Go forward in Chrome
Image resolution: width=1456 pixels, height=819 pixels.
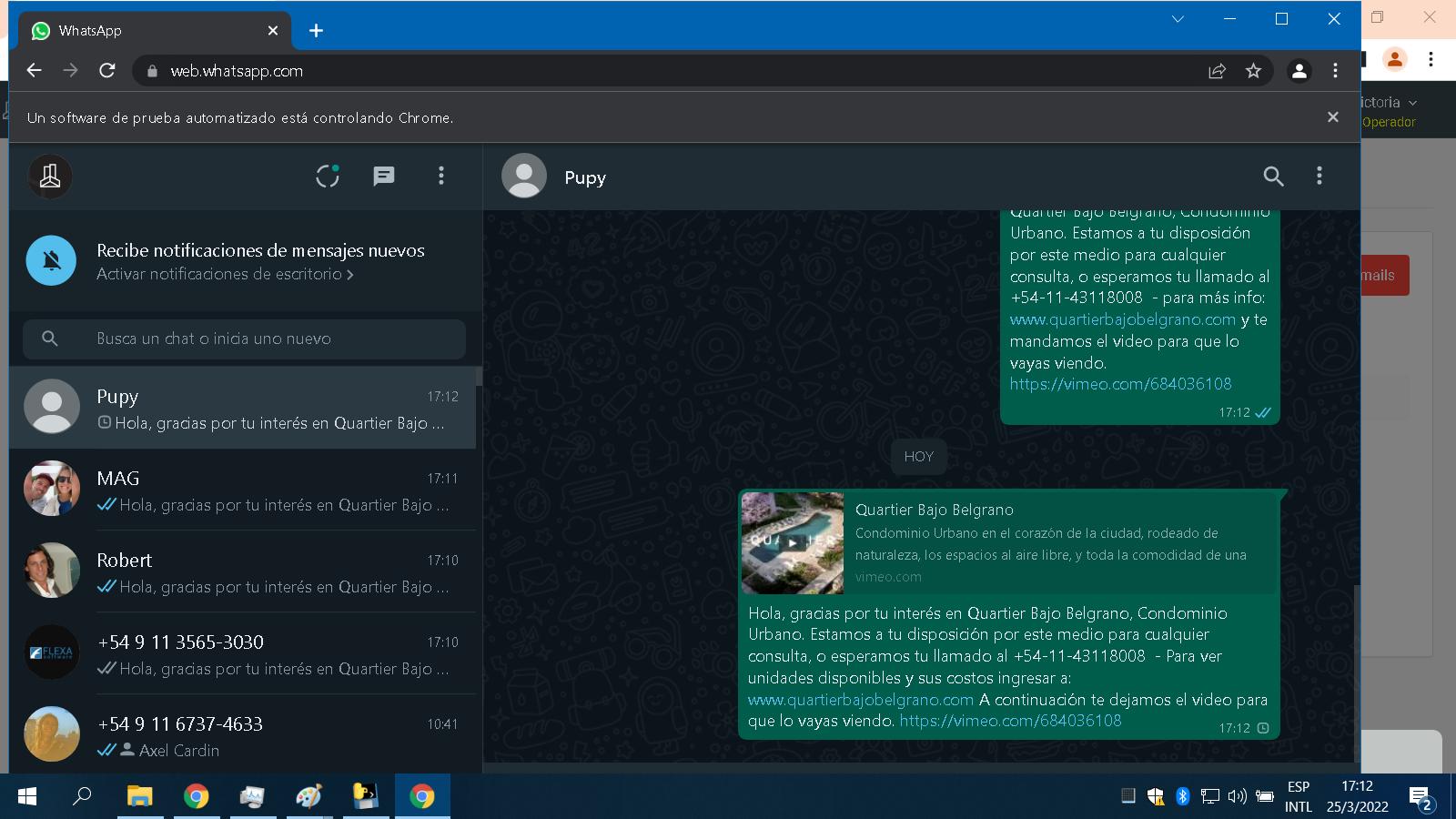(x=71, y=70)
